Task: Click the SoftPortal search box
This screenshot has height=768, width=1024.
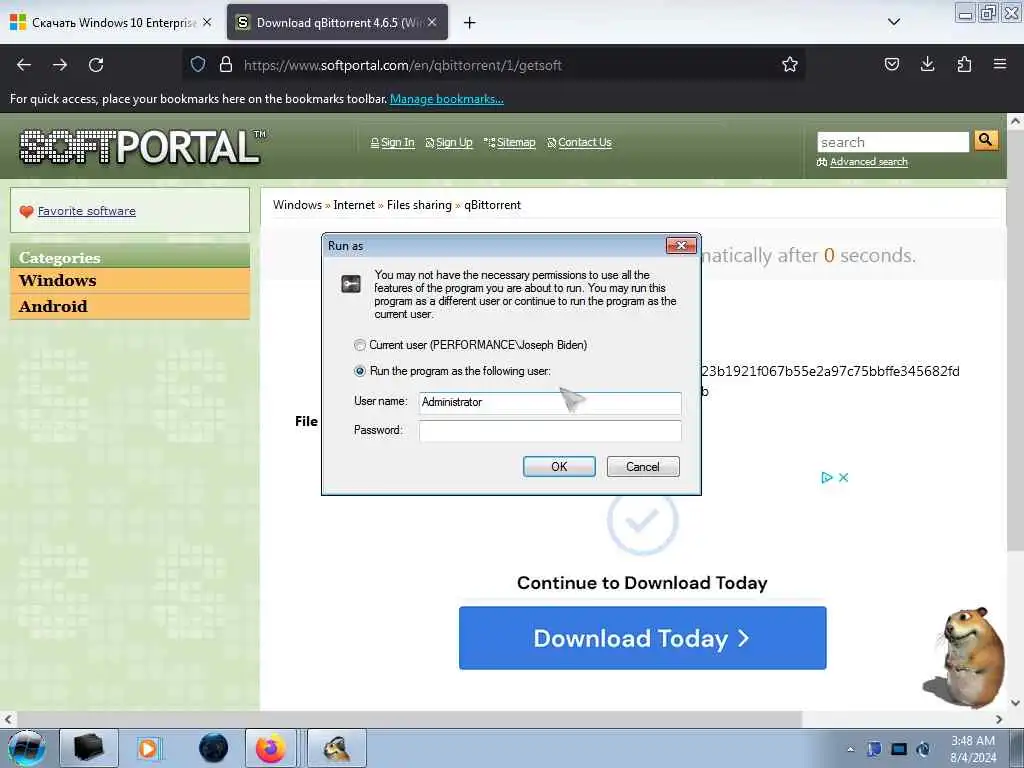Action: point(893,142)
